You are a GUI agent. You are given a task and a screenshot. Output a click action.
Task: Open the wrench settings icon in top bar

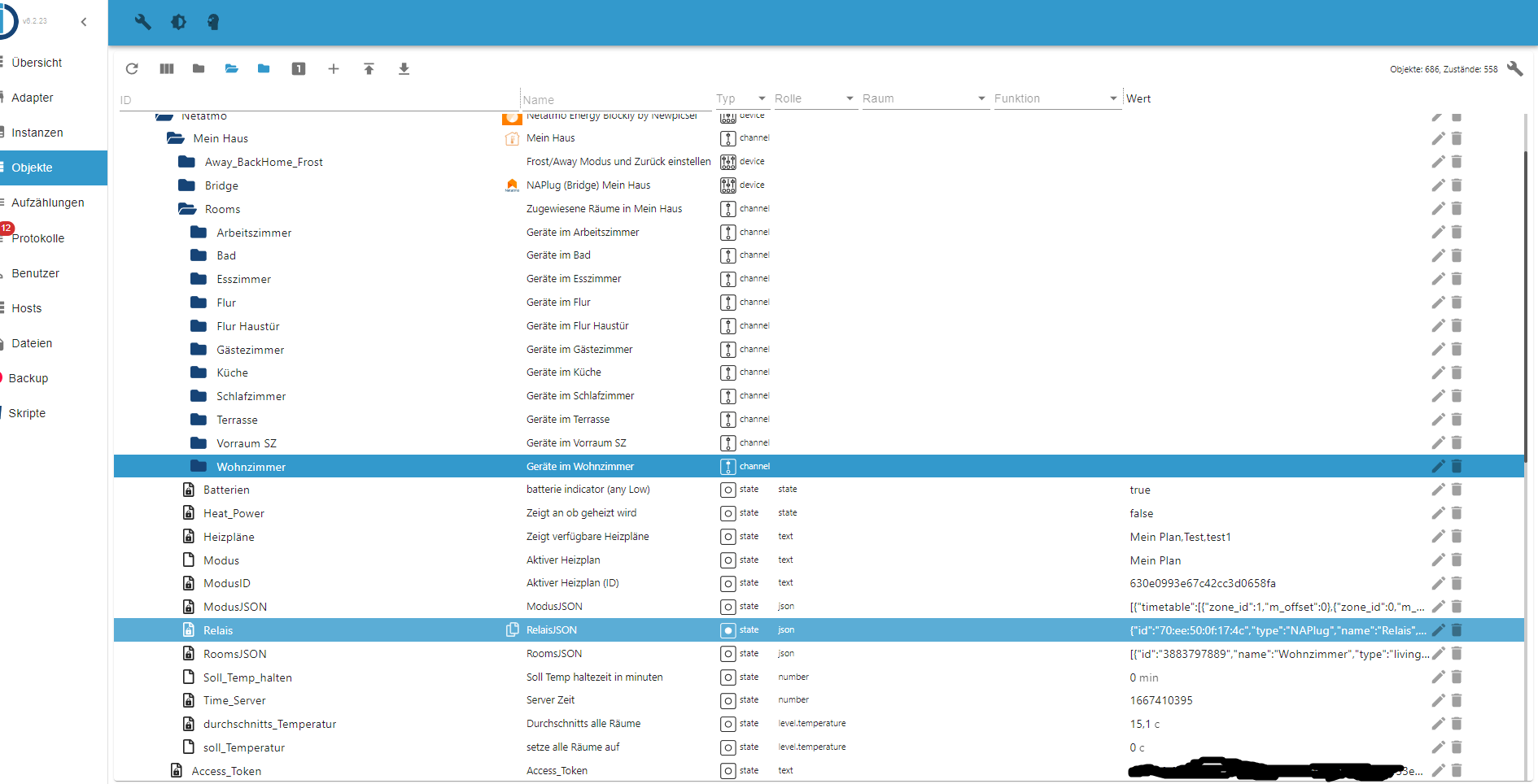(143, 22)
